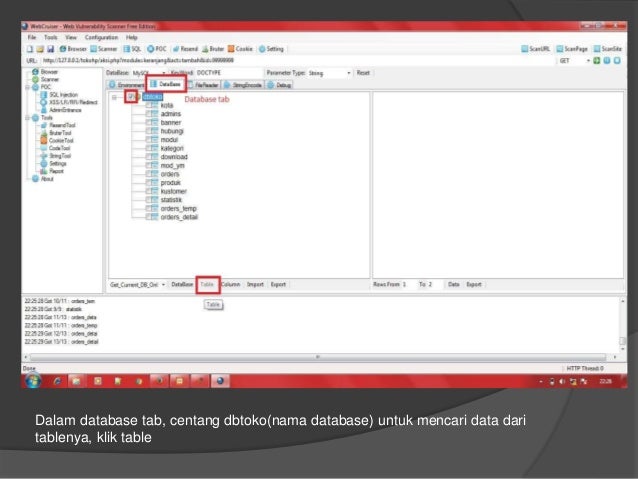Open the Browser toolbar button
This screenshot has width=638, height=479.
pos(73,49)
